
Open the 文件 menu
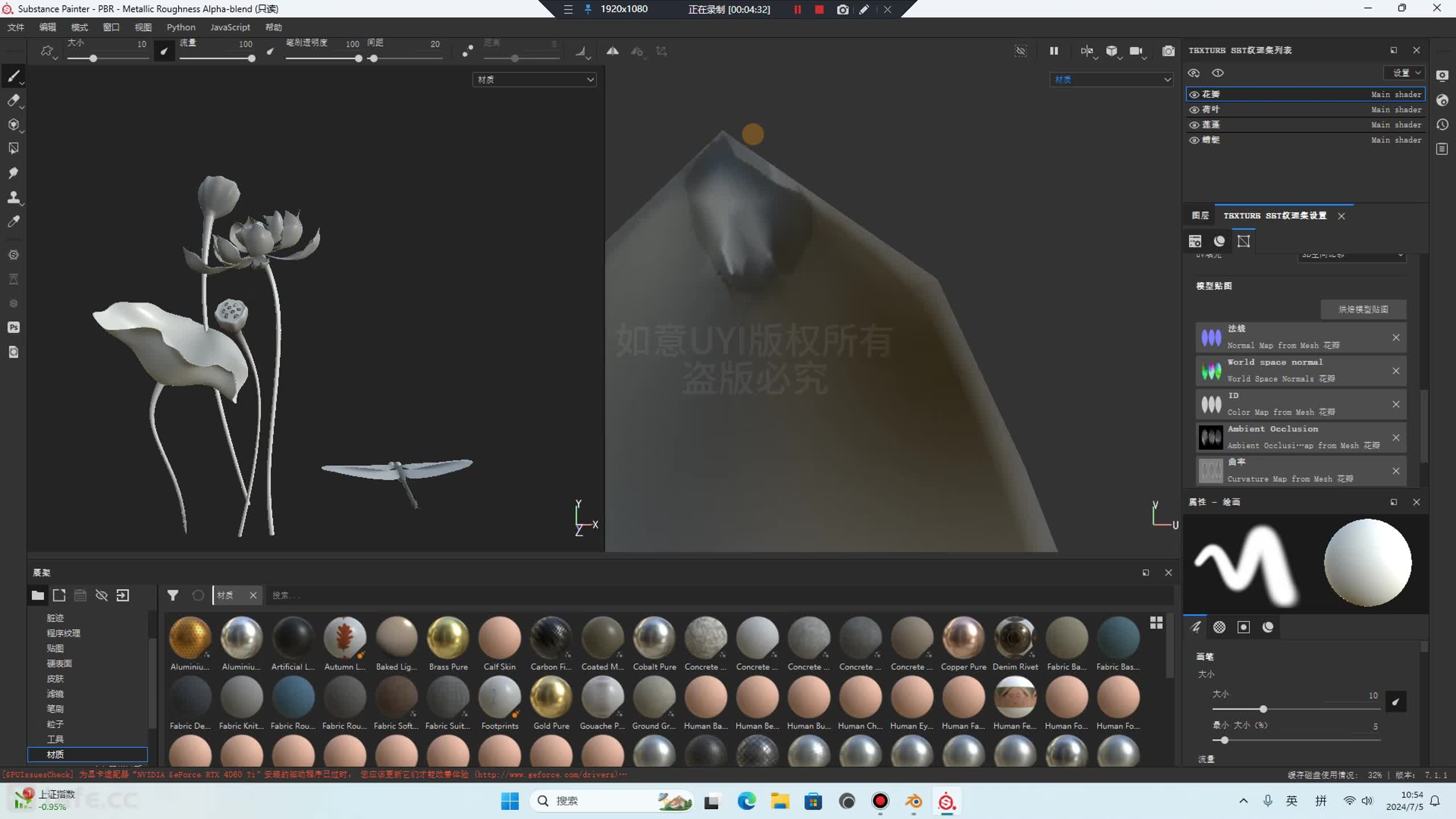(16, 27)
